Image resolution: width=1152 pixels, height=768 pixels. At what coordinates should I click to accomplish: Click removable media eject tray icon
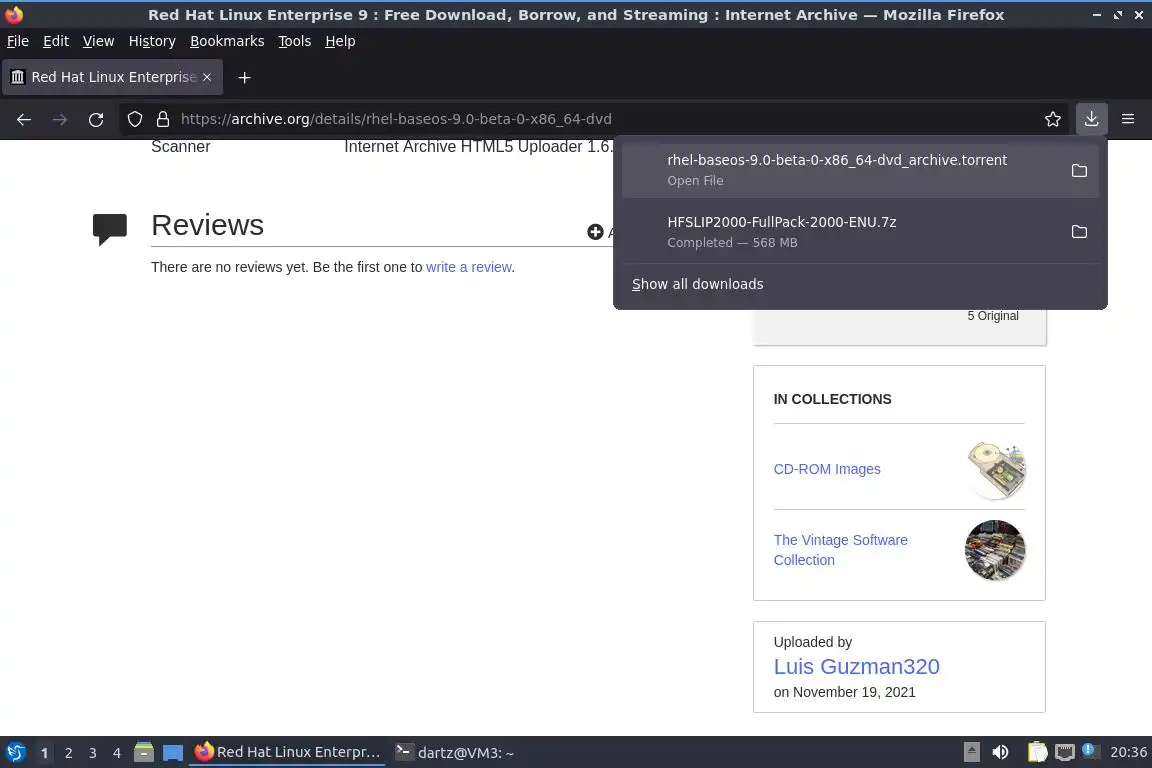(x=971, y=752)
